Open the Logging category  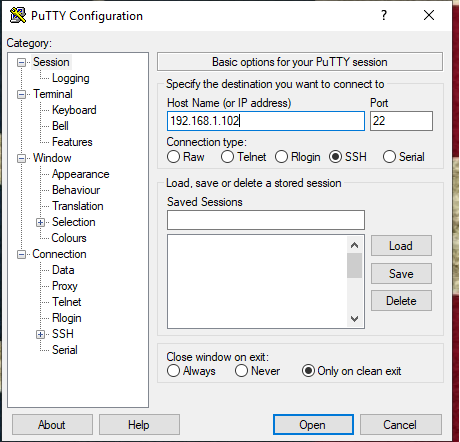(71, 78)
